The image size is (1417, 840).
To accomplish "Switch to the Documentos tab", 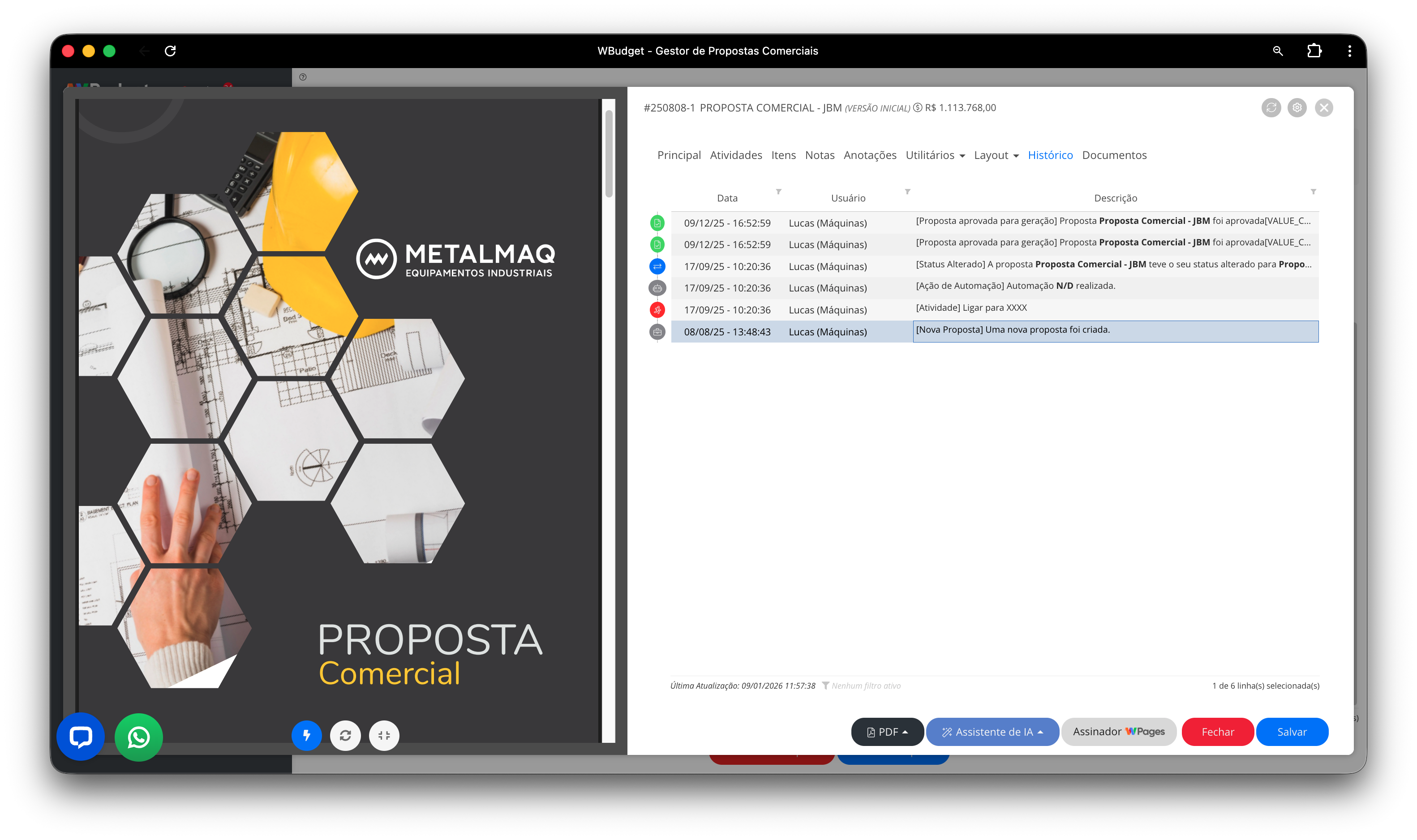I will (x=1114, y=155).
